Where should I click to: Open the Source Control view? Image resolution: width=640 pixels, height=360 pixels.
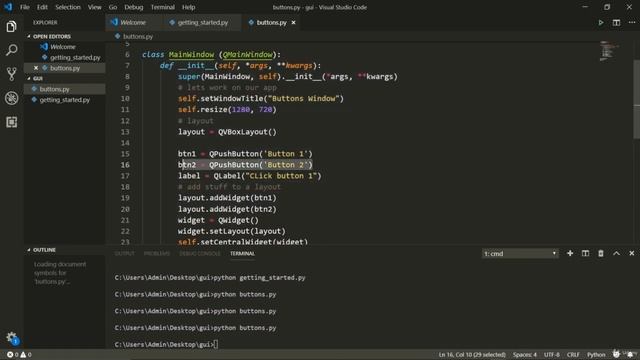11,74
